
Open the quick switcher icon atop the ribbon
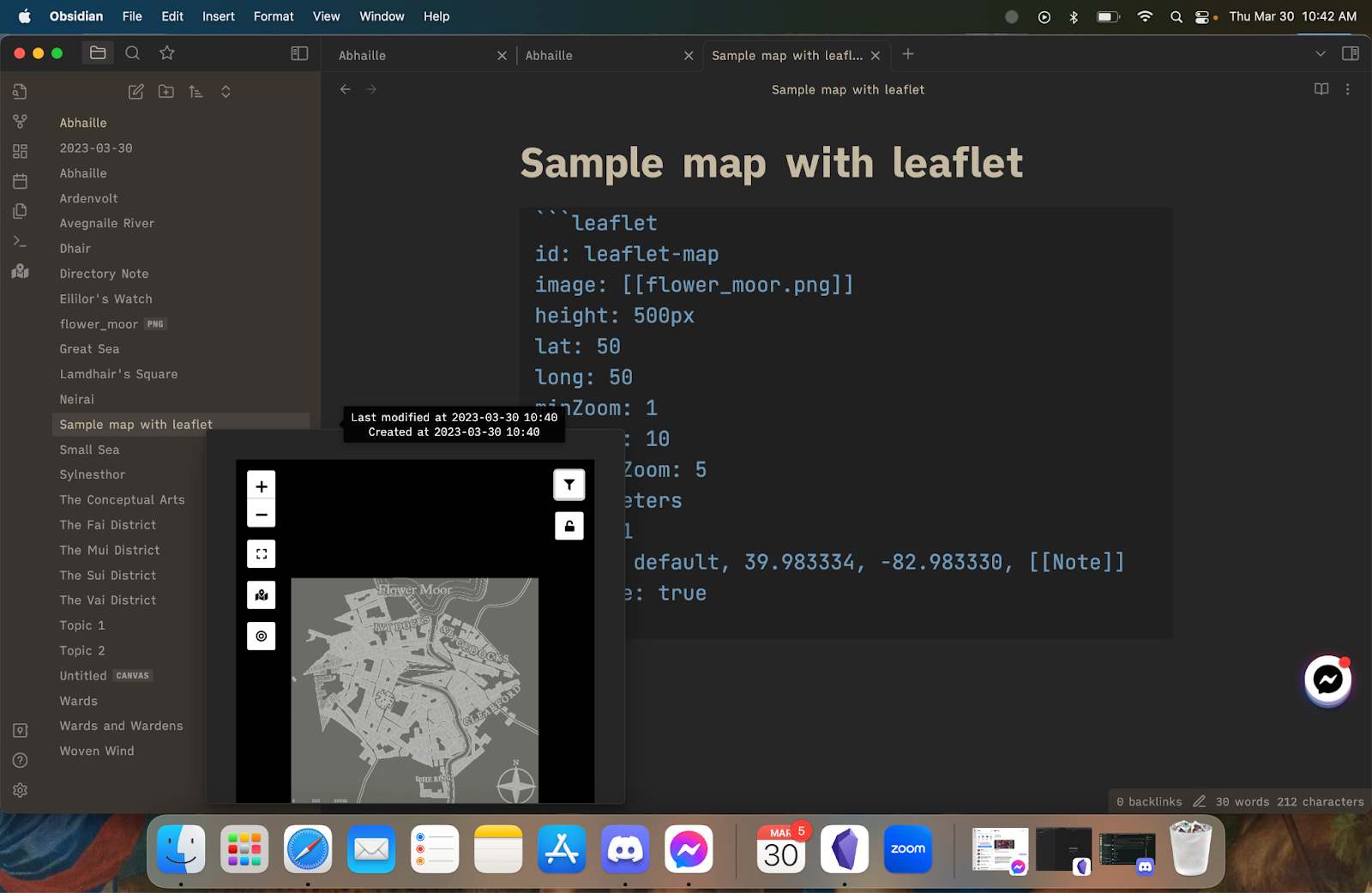pyautogui.click(x=21, y=91)
